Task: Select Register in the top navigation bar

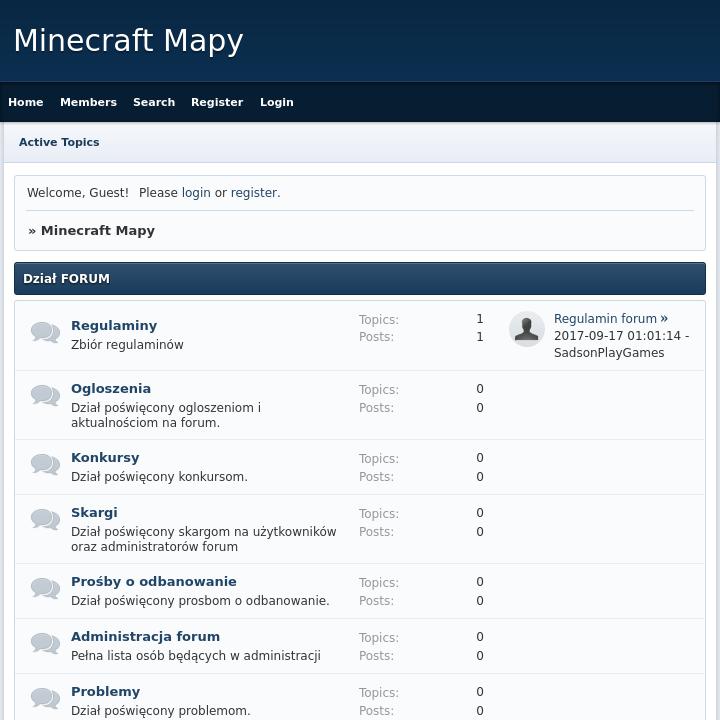Action: point(217,102)
